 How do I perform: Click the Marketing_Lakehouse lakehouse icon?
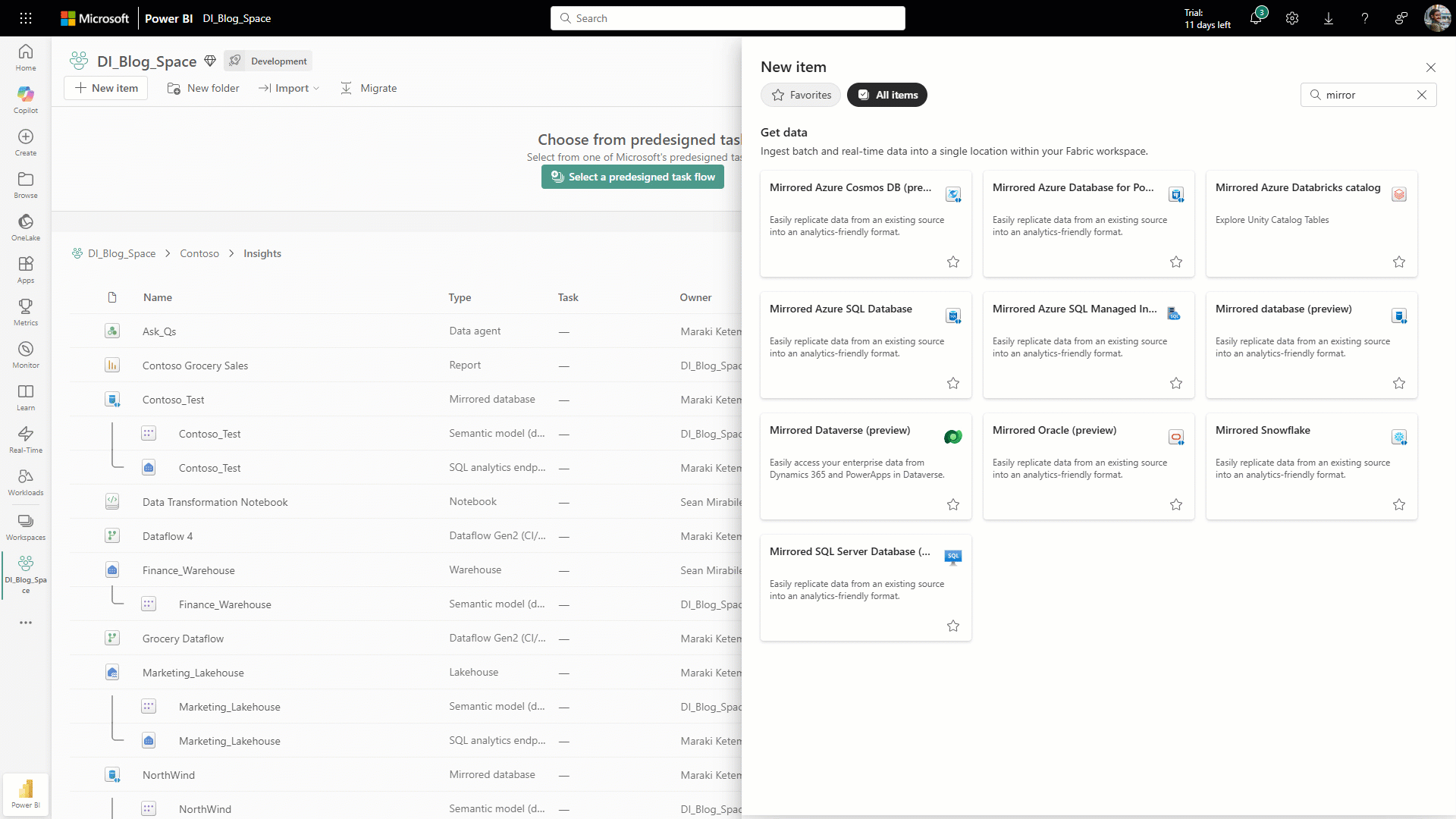[x=112, y=673]
